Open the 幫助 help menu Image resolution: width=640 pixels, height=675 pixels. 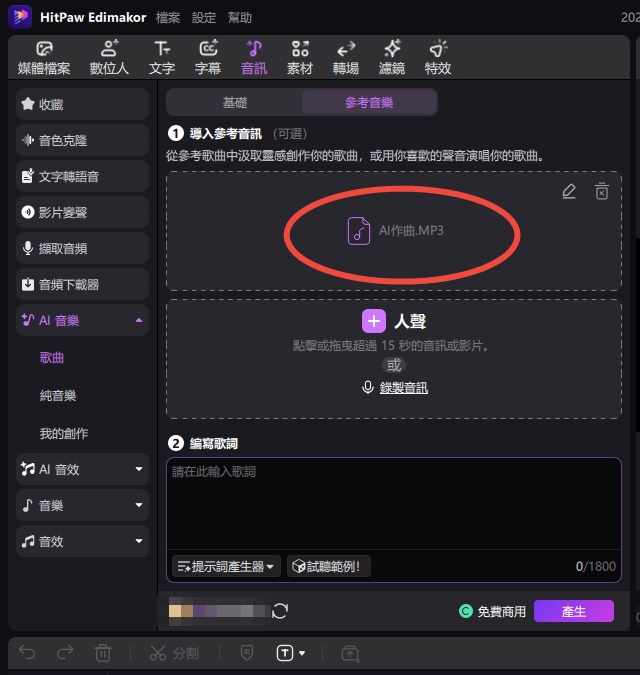pyautogui.click(x=240, y=18)
